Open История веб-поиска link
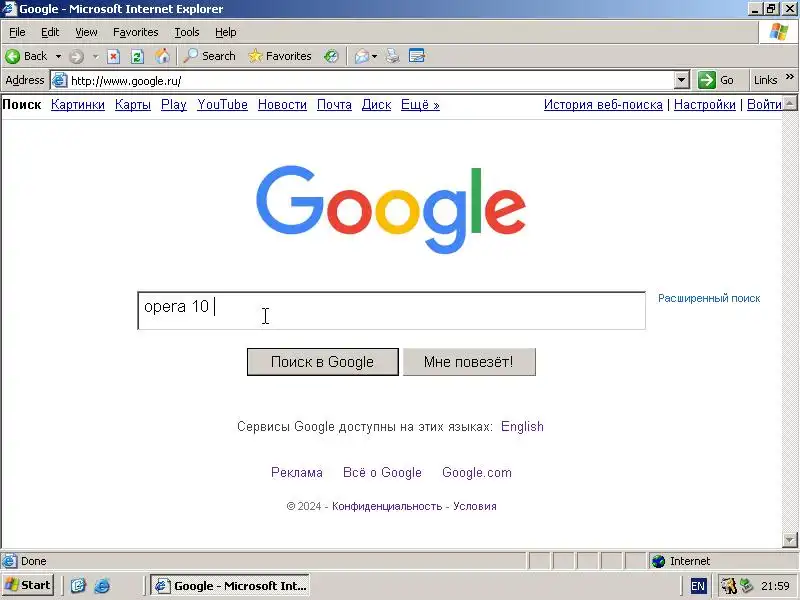Viewport: 800px width, 600px height. [x=603, y=105]
